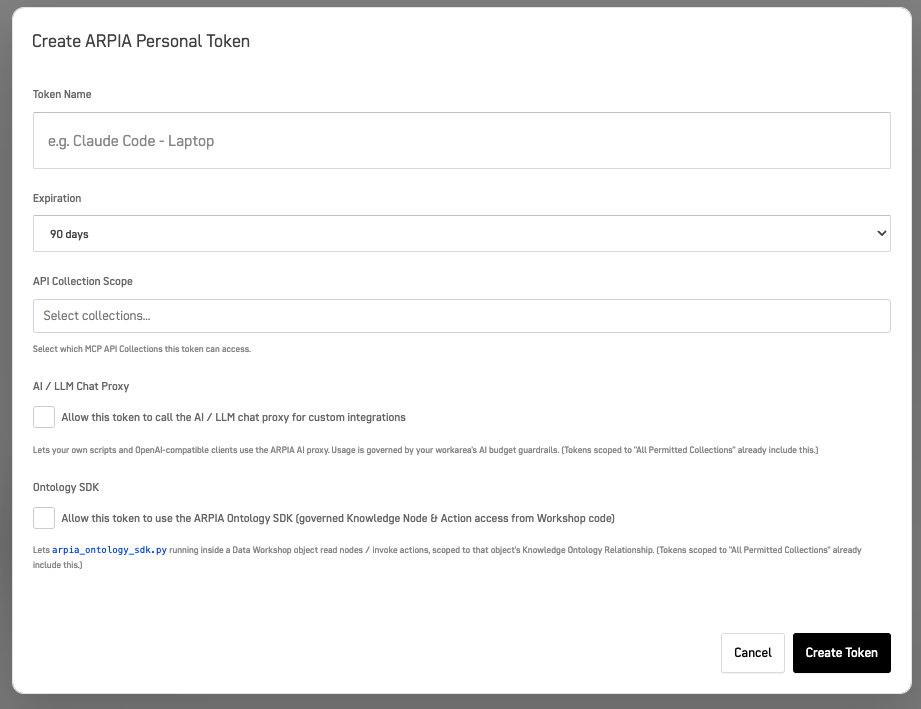
Task: Enable the AI / LLM chat proxy checkbox
Action: [x=44, y=417]
